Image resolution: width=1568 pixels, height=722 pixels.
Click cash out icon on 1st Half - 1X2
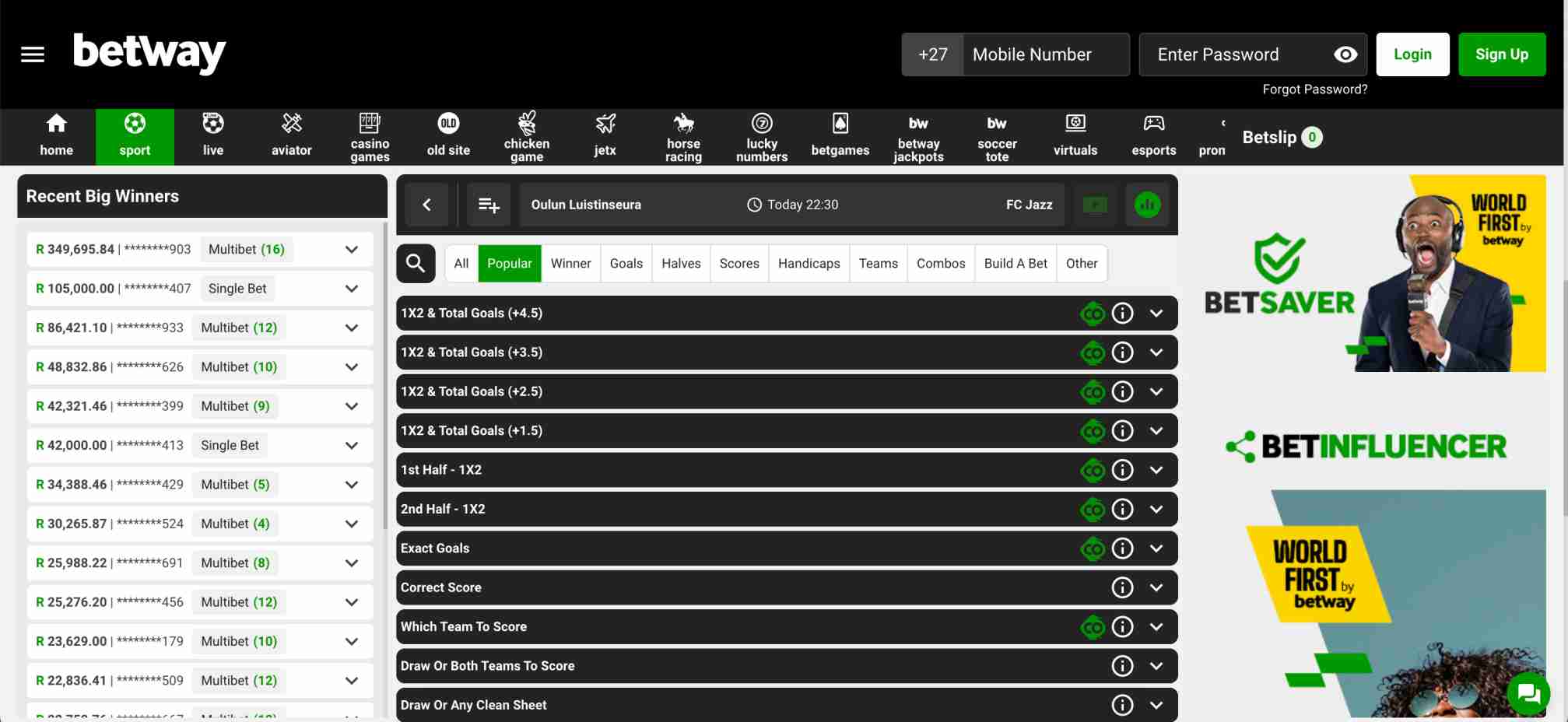point(1093,470)
